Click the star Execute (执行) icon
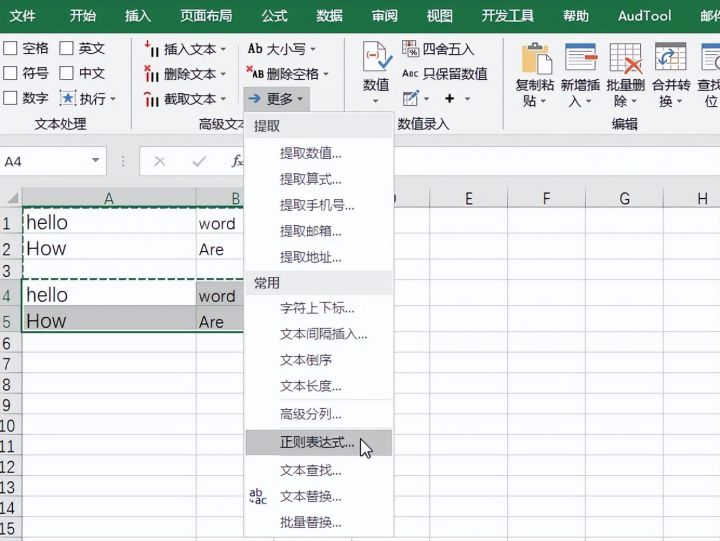 click(68, 98)
